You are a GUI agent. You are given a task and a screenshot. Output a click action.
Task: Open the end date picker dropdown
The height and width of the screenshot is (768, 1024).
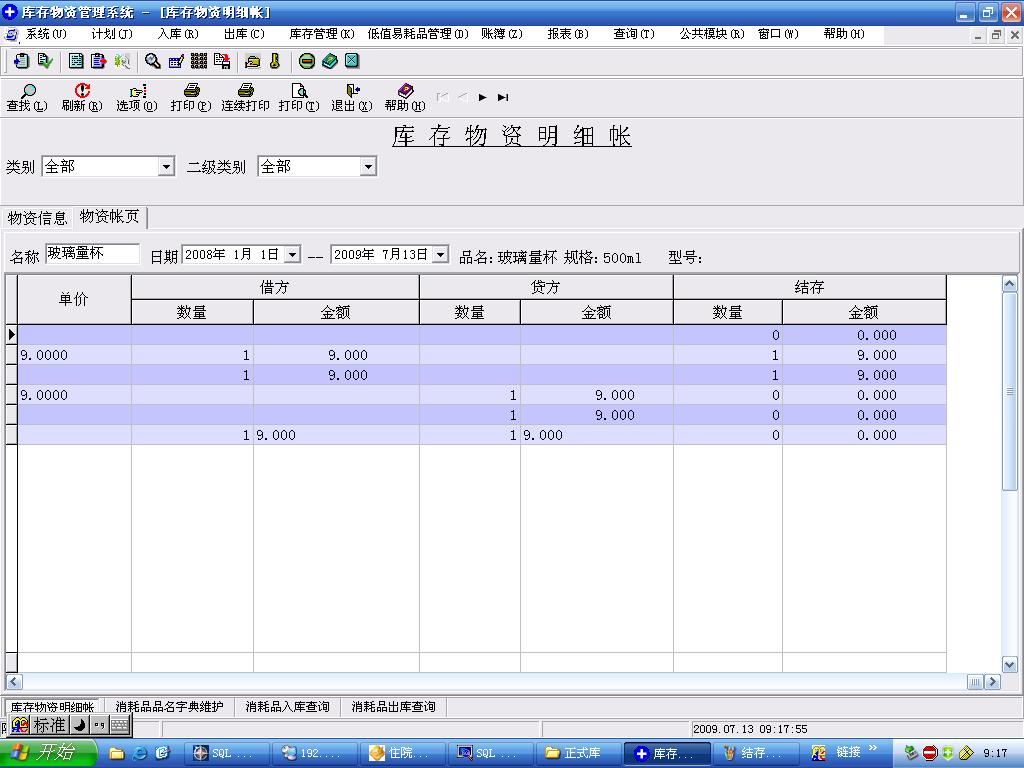coord(440,255)
